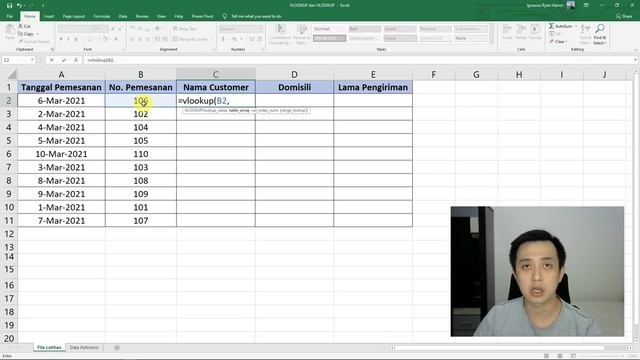Expand the formula bar with its chevron

[635, 60]
